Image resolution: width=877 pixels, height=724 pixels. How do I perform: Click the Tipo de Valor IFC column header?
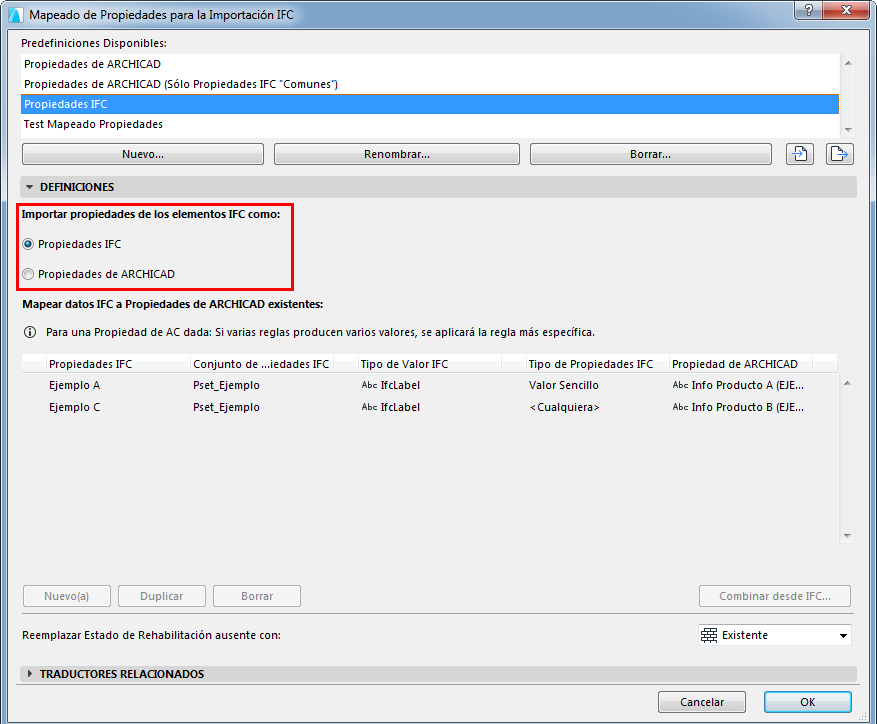(x=430, y=364)
